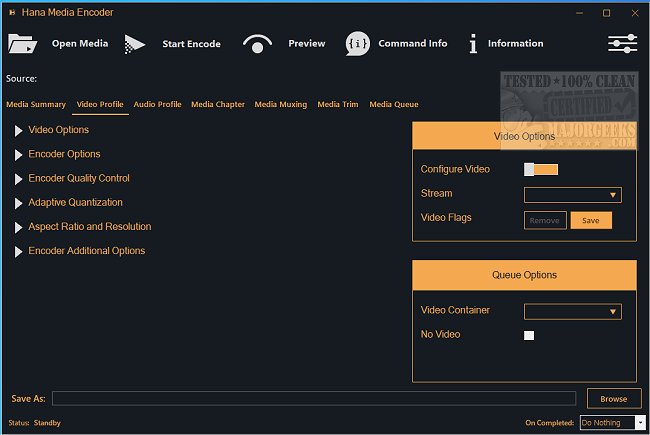The image size is (650, 435).
Task: Open the Stream dropdown
Action: [573, 195]
